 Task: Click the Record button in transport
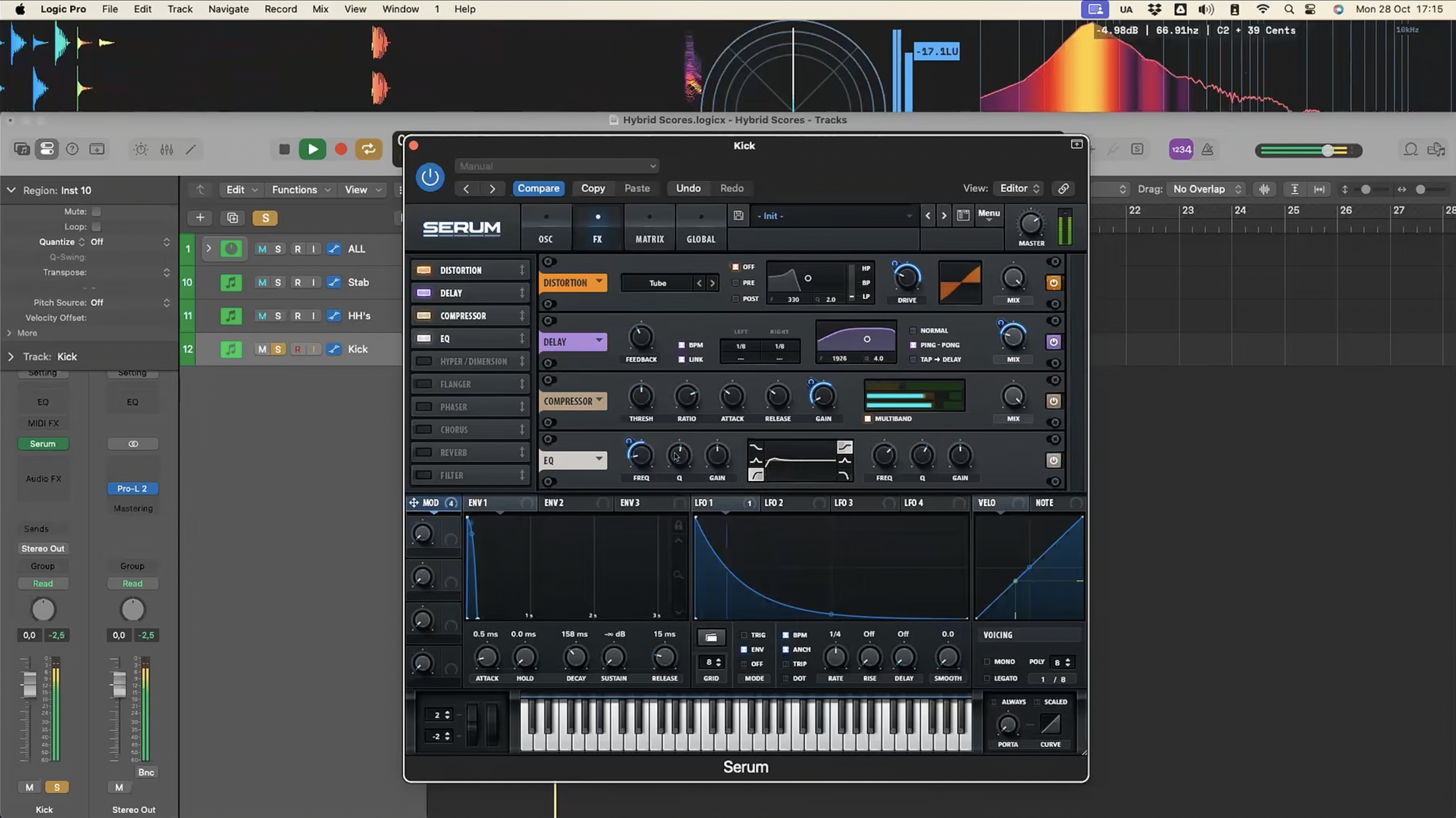[341, 149]
